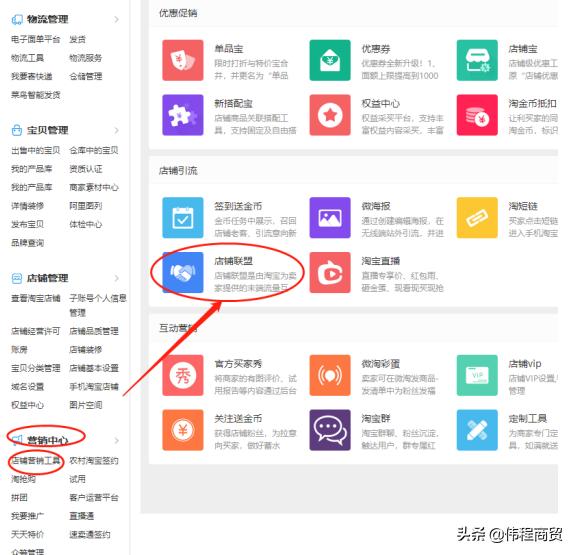Viewport: 576px width, 555px height.
Task: Click the red star 权益中心 tool icon
Action: click(330, 115)
